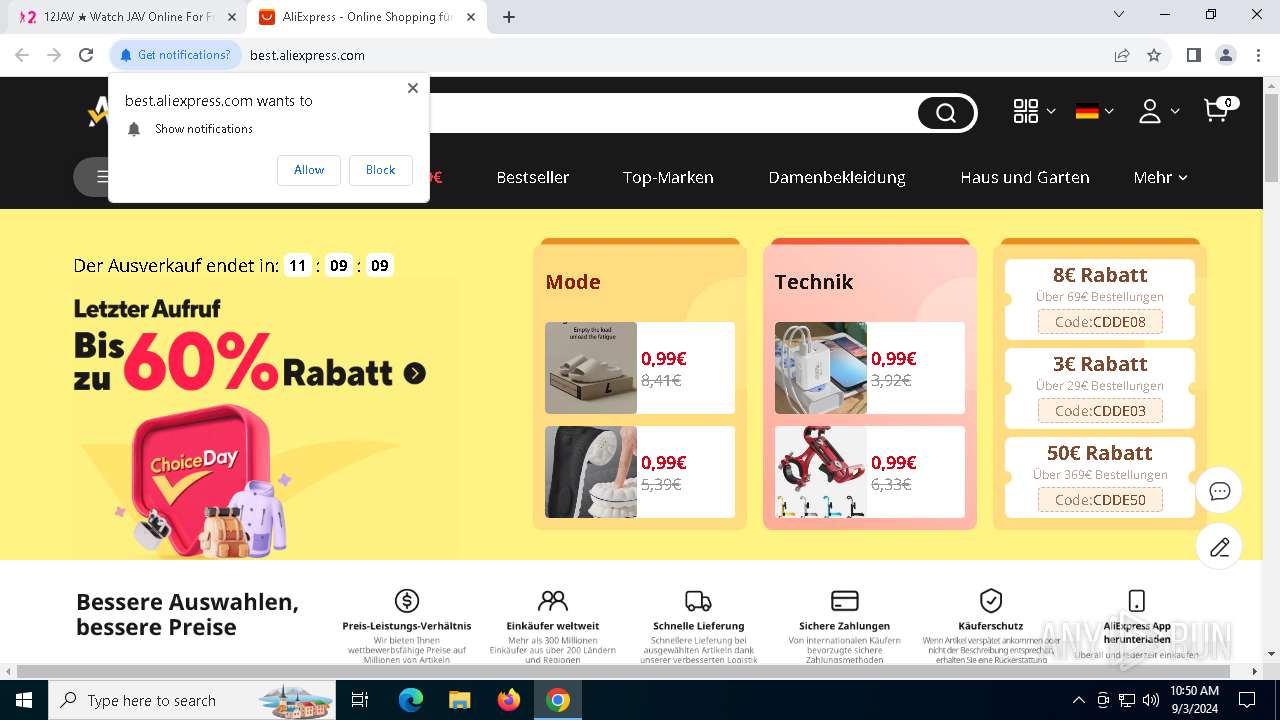Screen dimensions: 1280x720
Task: Click the Sichere Zahlungen card icon
Action: pos(845,600)
